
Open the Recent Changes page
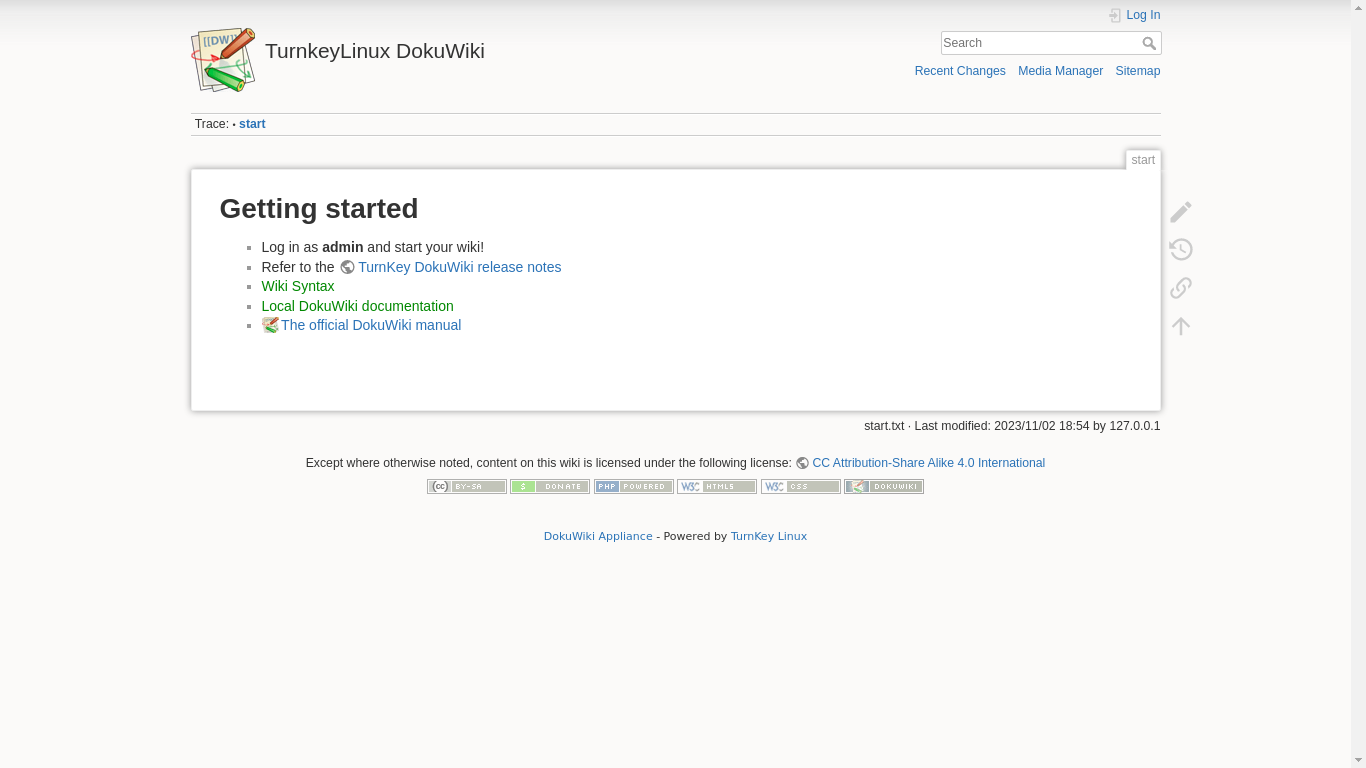pos(960,71)
